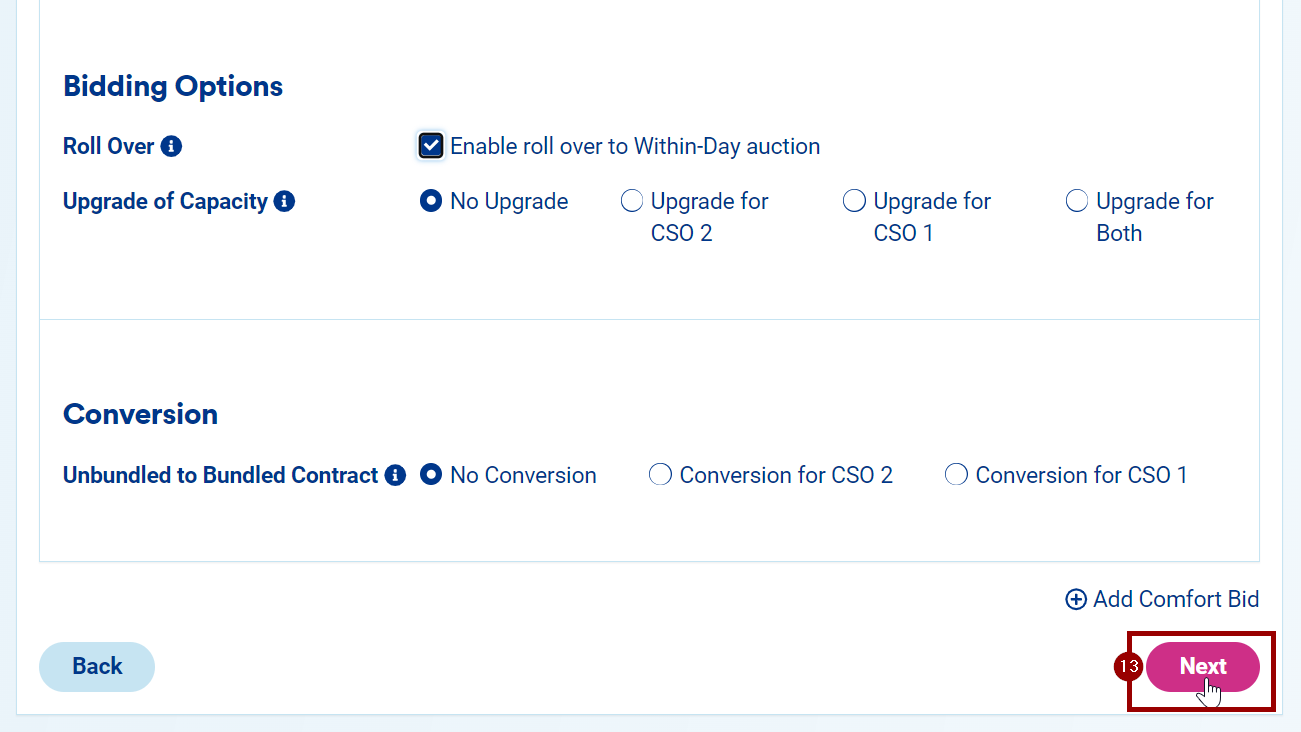Pick the Upgrade for Both option
1301x732 pixels.
pos(1077,202)
